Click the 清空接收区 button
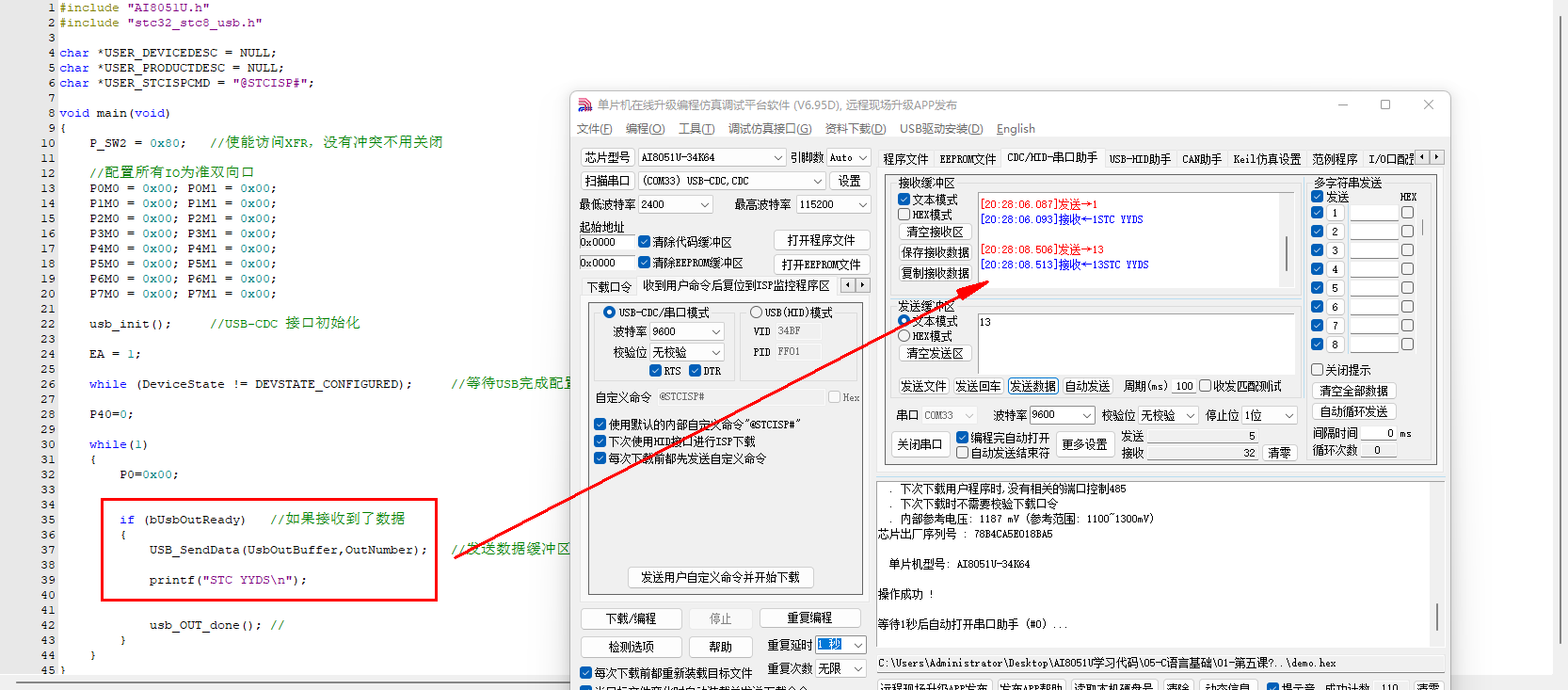 pos(935,232)
